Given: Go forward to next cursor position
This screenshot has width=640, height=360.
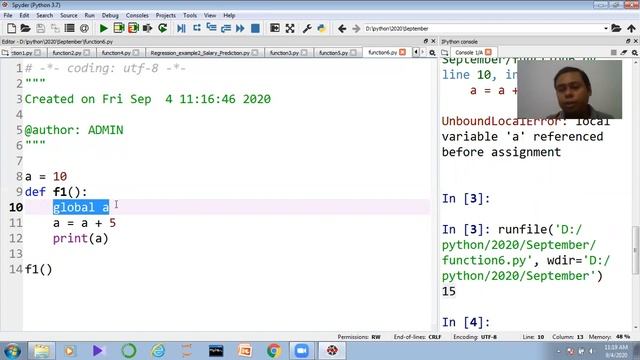Looking at the screenshot, I should [x=356, y=28].
